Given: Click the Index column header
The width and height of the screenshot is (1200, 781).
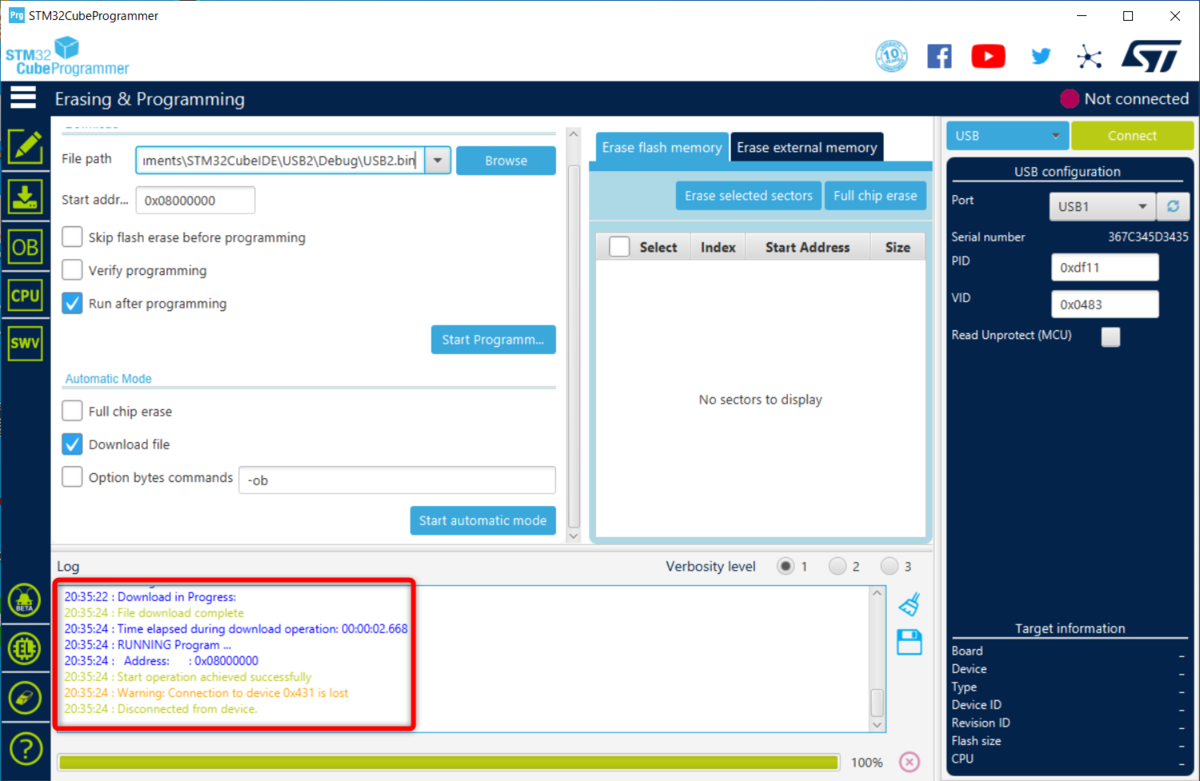Looking at the screenshot, I should [x=718, y=247].
